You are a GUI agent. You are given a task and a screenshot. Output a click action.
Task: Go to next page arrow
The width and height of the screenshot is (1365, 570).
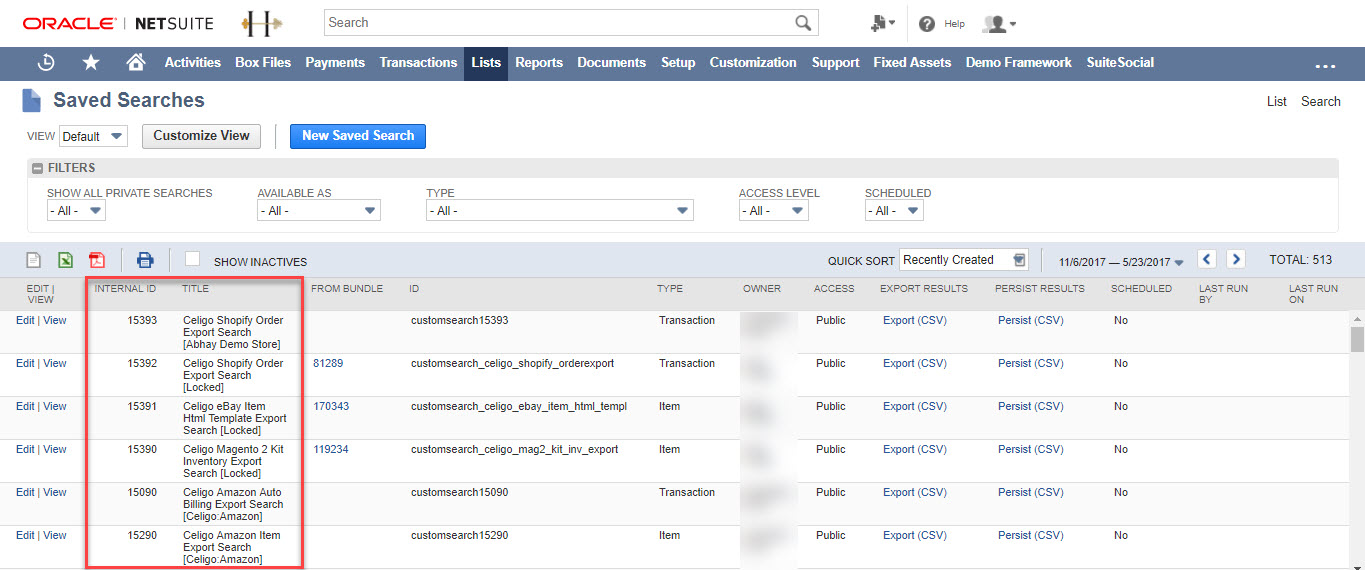point(1236,260)
